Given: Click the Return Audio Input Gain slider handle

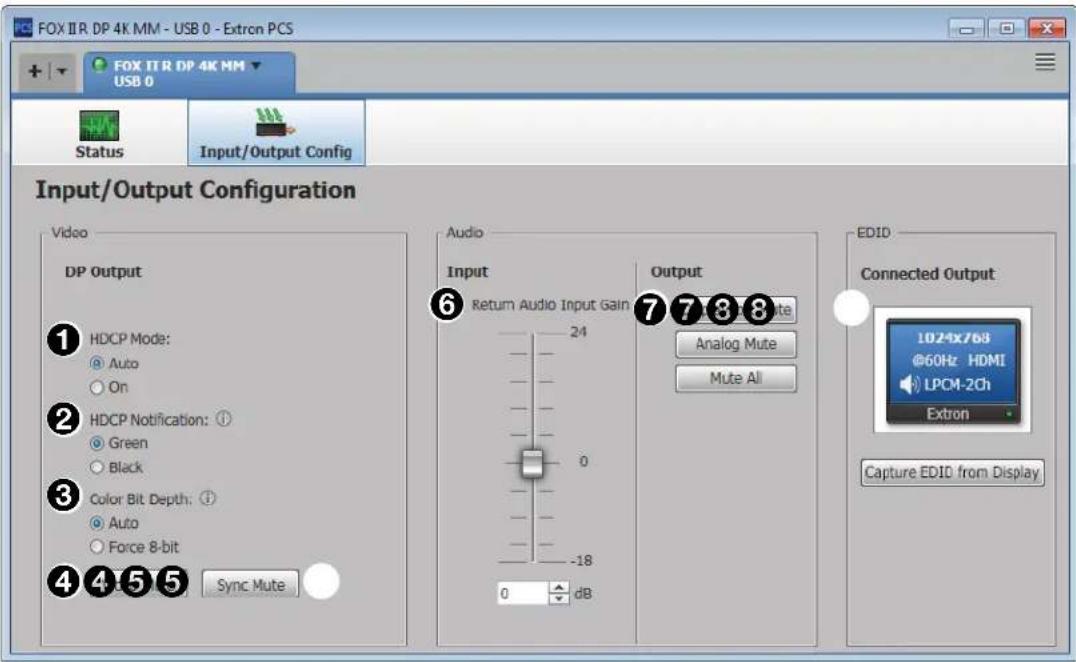Looking at the screenshot, I should tap(533, 462).
